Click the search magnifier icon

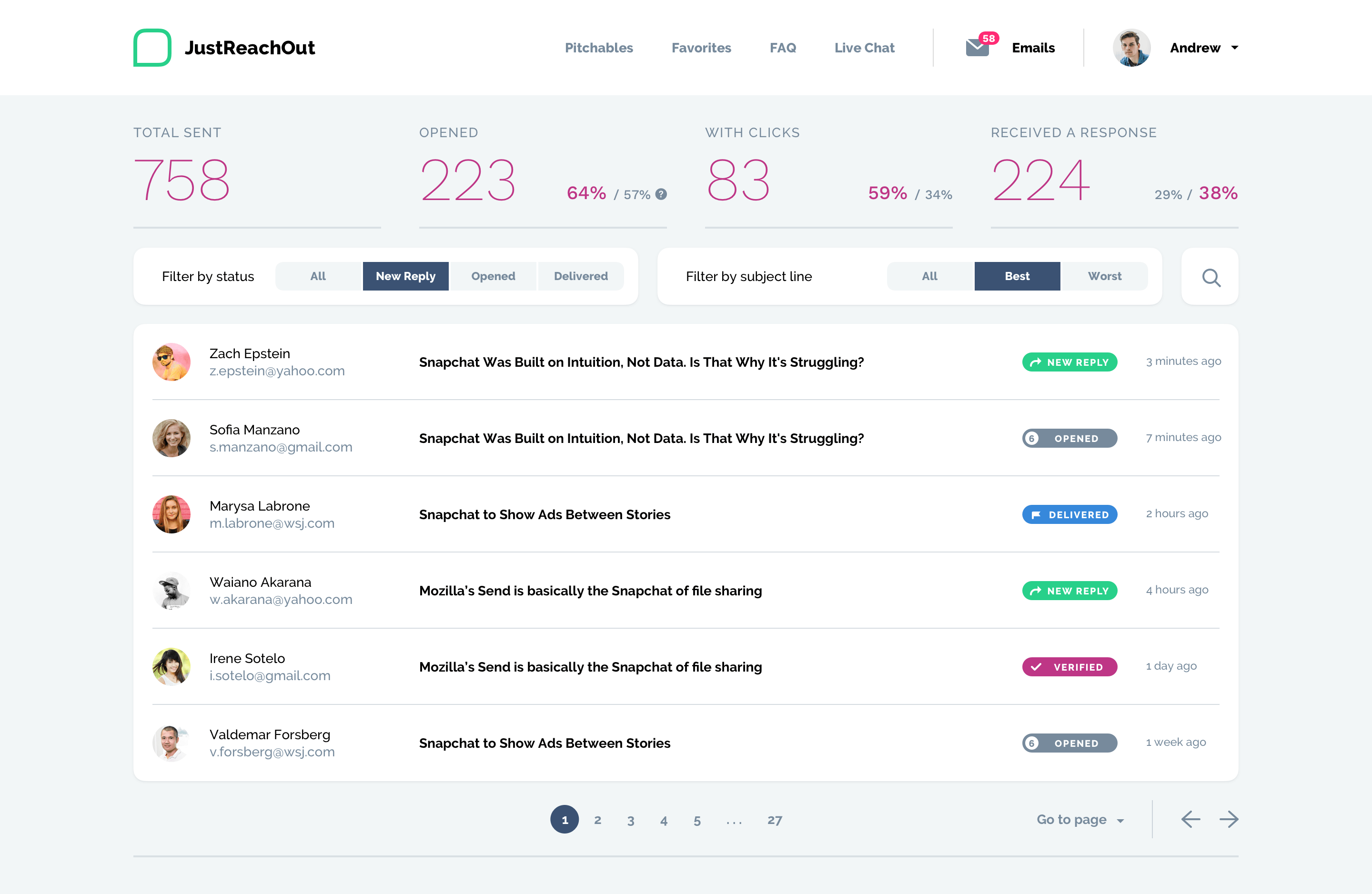click(x=1211, y=277)
